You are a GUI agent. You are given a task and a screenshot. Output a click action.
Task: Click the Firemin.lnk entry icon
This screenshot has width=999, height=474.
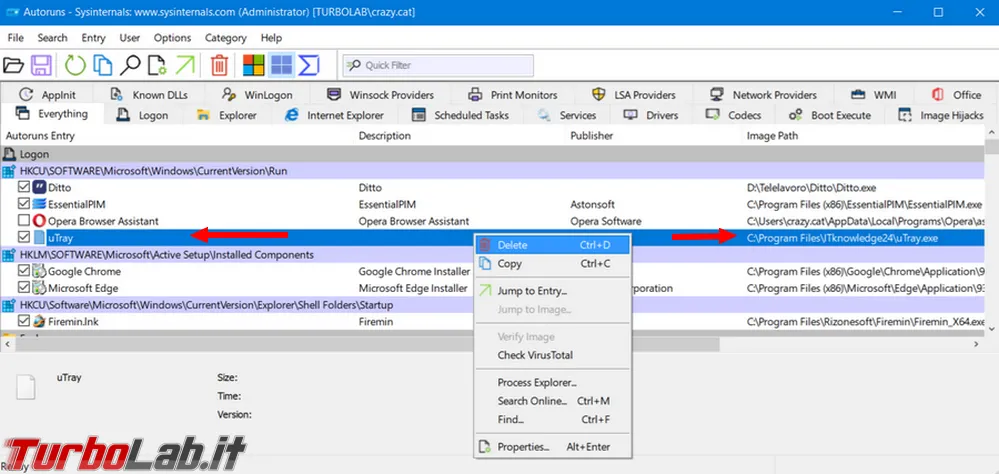pyautogui.click(x=40, y=322)
